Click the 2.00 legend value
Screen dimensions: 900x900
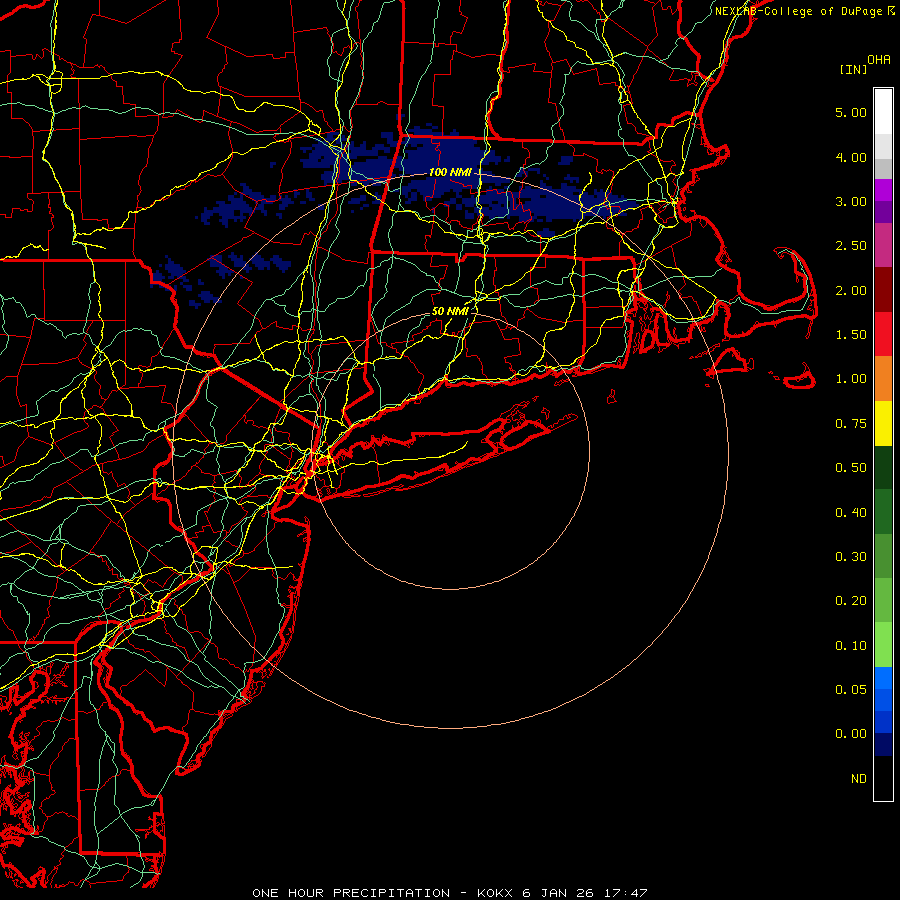[851, 290]
